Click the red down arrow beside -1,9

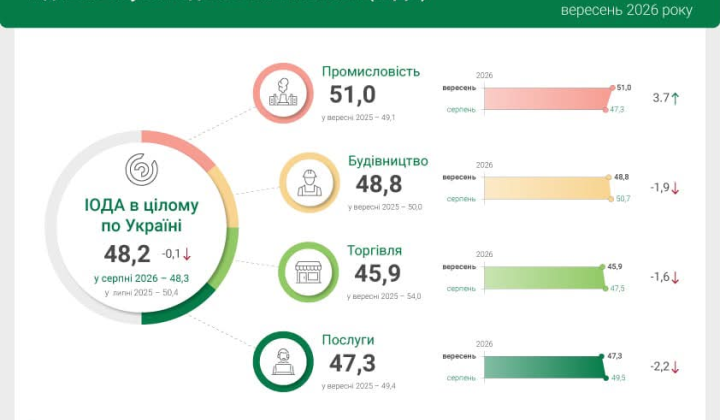tap(675, 188)
